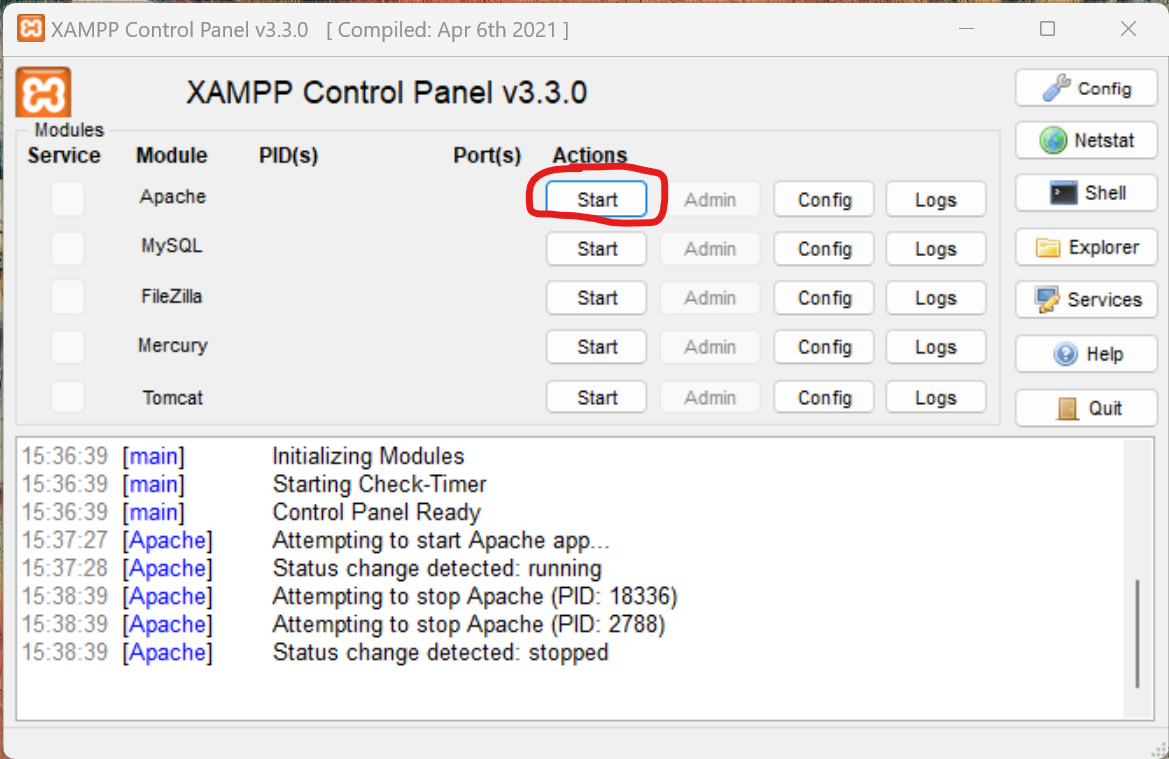Open Explorer via folder icon button

[1087, 247]
